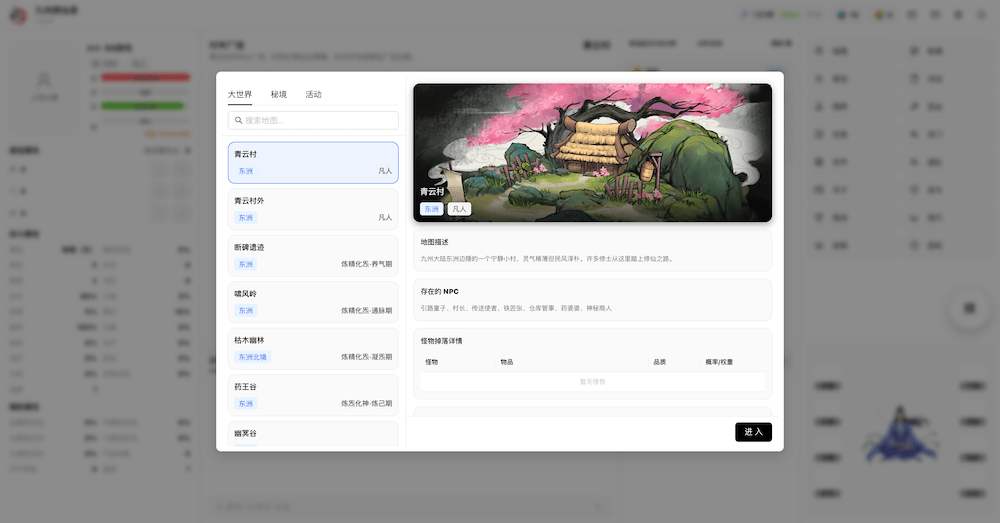The width and height of the screenshot is (1000, 523).
Task: Open the 秘境 tab
Action: click(x=278, y=95)
